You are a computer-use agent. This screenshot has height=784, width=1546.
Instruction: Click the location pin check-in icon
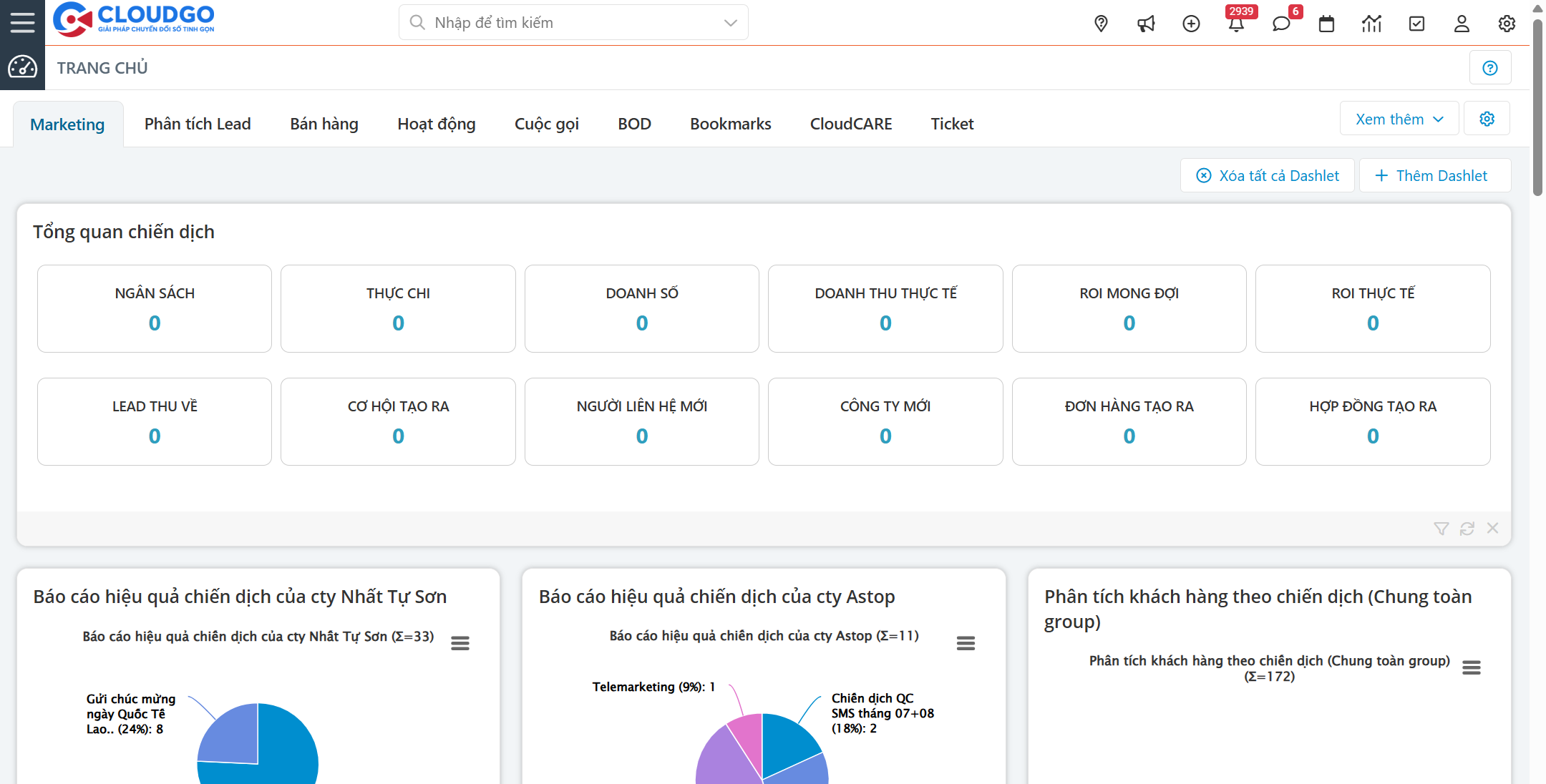(x=1101, y=24)
